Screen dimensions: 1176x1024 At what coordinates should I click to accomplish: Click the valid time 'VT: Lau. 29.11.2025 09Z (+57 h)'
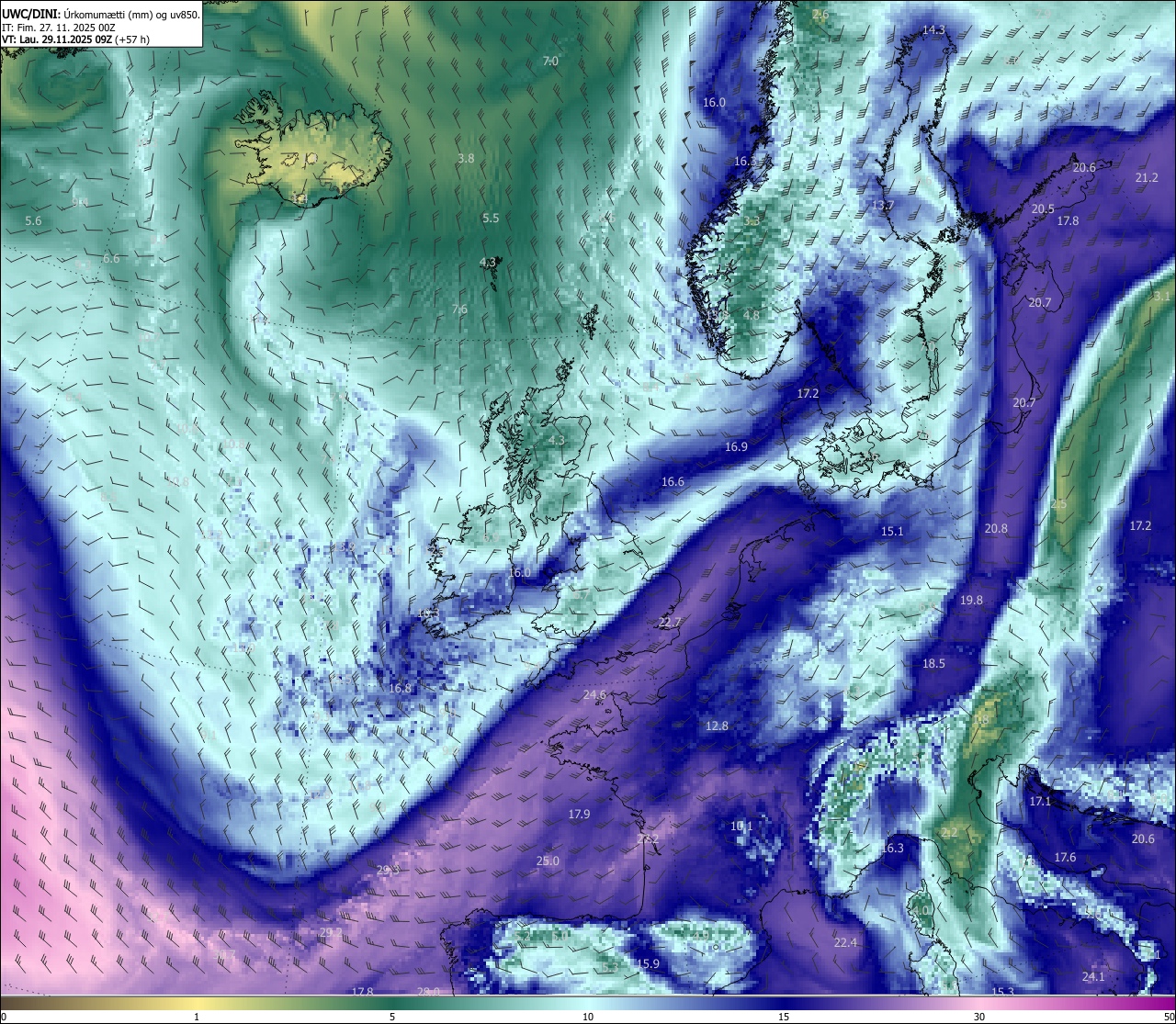75,39
